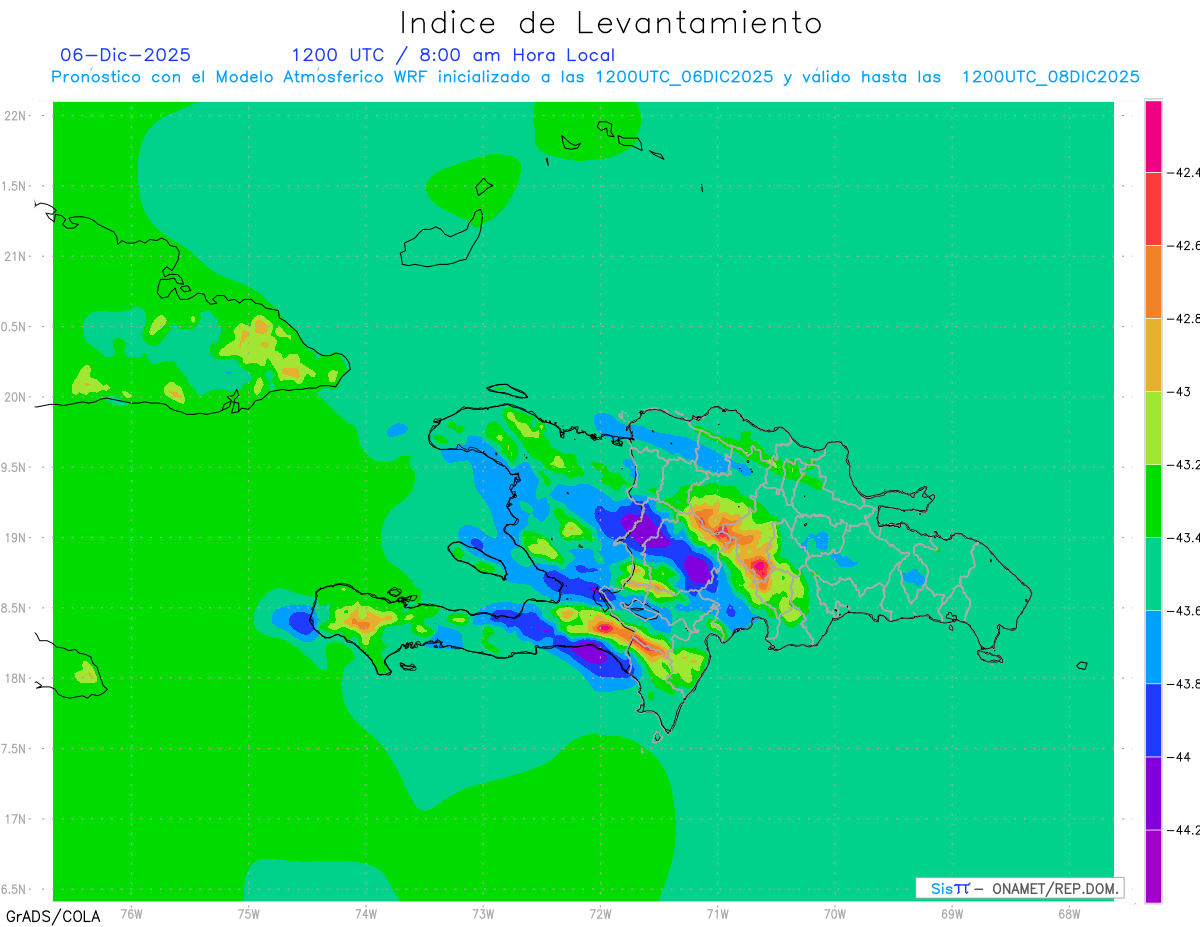Click the longitude label '73W'
This screenshot has height=927, width=1200.
tap(483, 913)
